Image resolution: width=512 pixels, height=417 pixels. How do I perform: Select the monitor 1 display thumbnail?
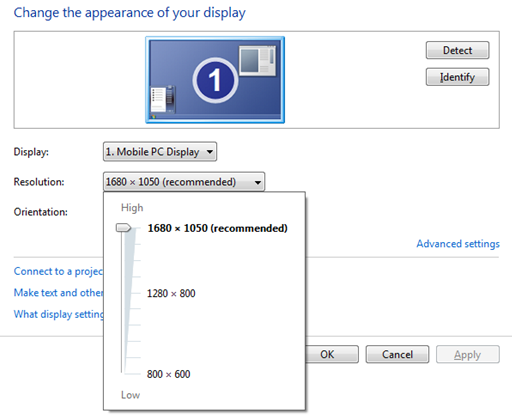click(215, 80)
